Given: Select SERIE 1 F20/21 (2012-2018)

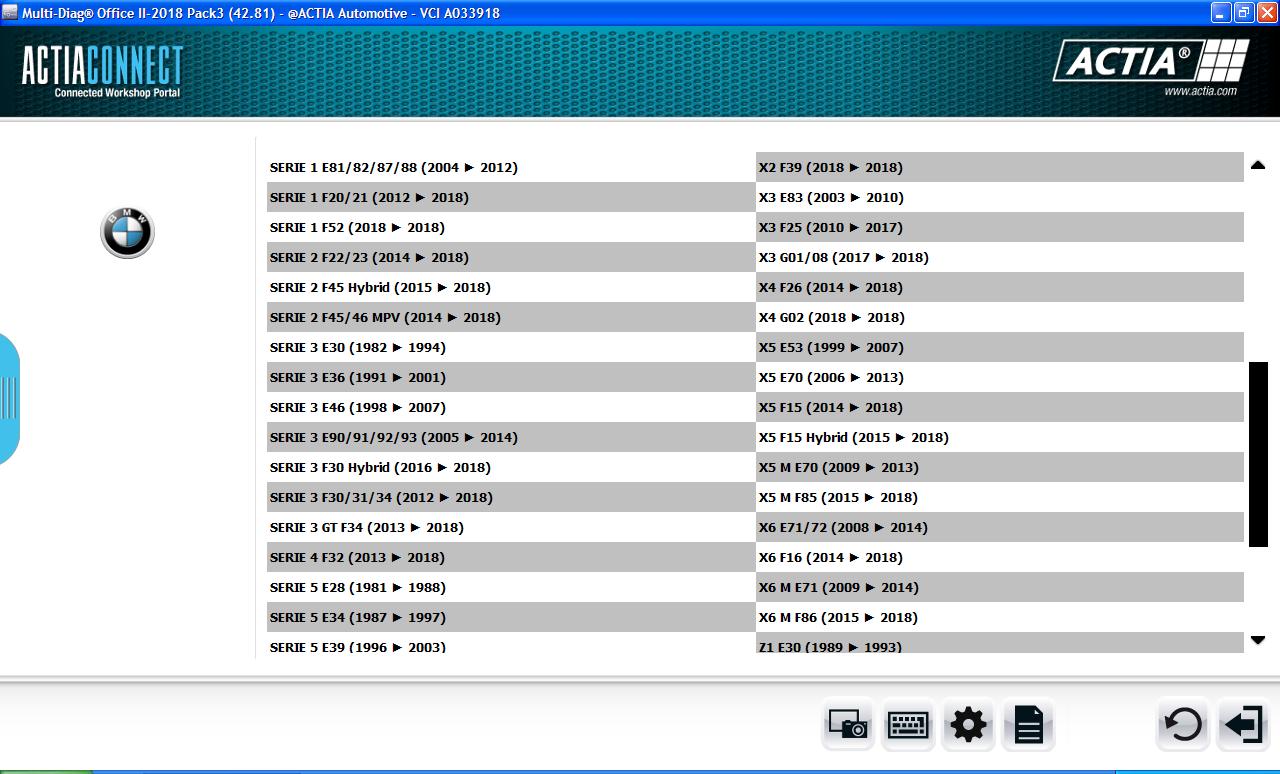Looking at the screenshot, I should tap(511, 197).
